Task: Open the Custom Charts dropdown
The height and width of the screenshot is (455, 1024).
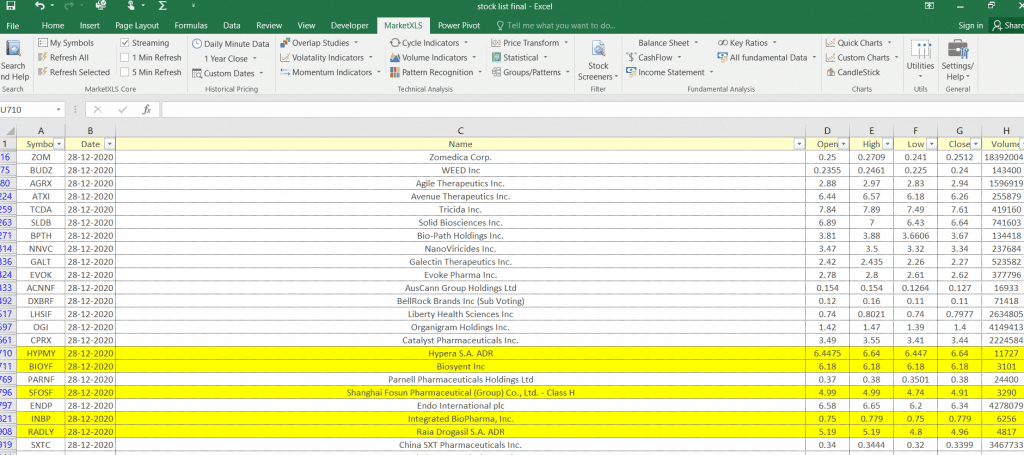Action: [x=897, y=57]
